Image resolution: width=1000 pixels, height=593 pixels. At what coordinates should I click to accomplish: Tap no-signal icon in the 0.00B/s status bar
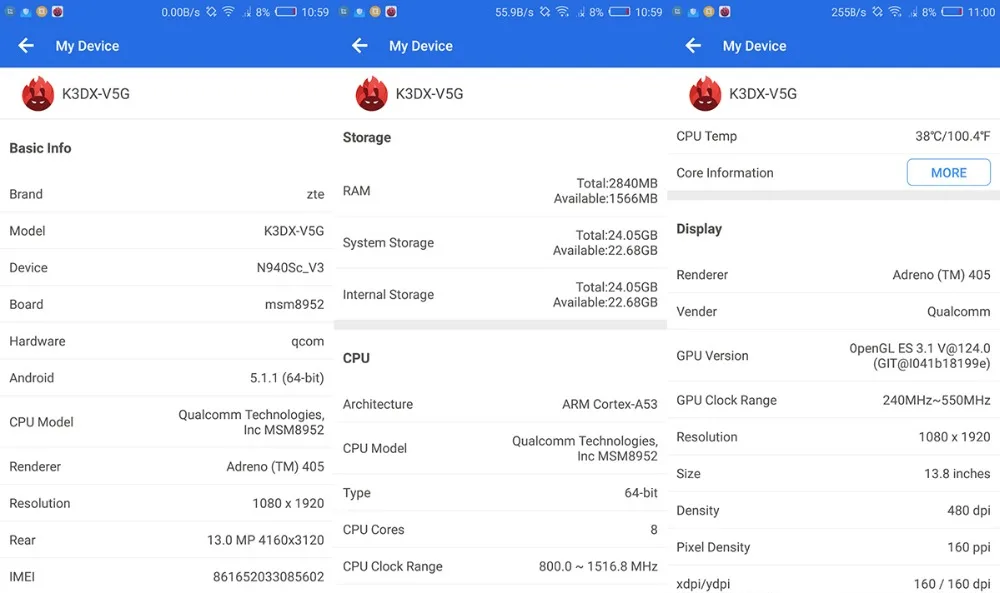tap(247, 11)
